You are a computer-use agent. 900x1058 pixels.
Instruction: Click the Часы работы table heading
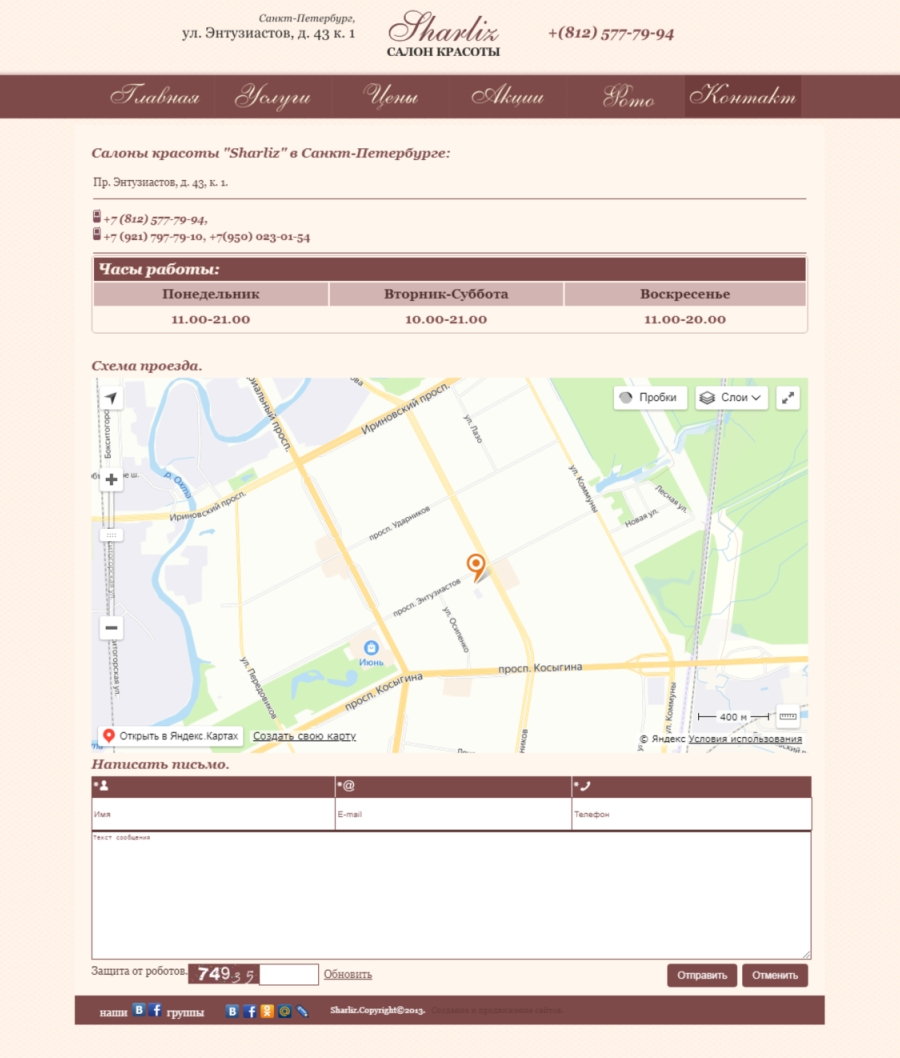click(449, 269)
